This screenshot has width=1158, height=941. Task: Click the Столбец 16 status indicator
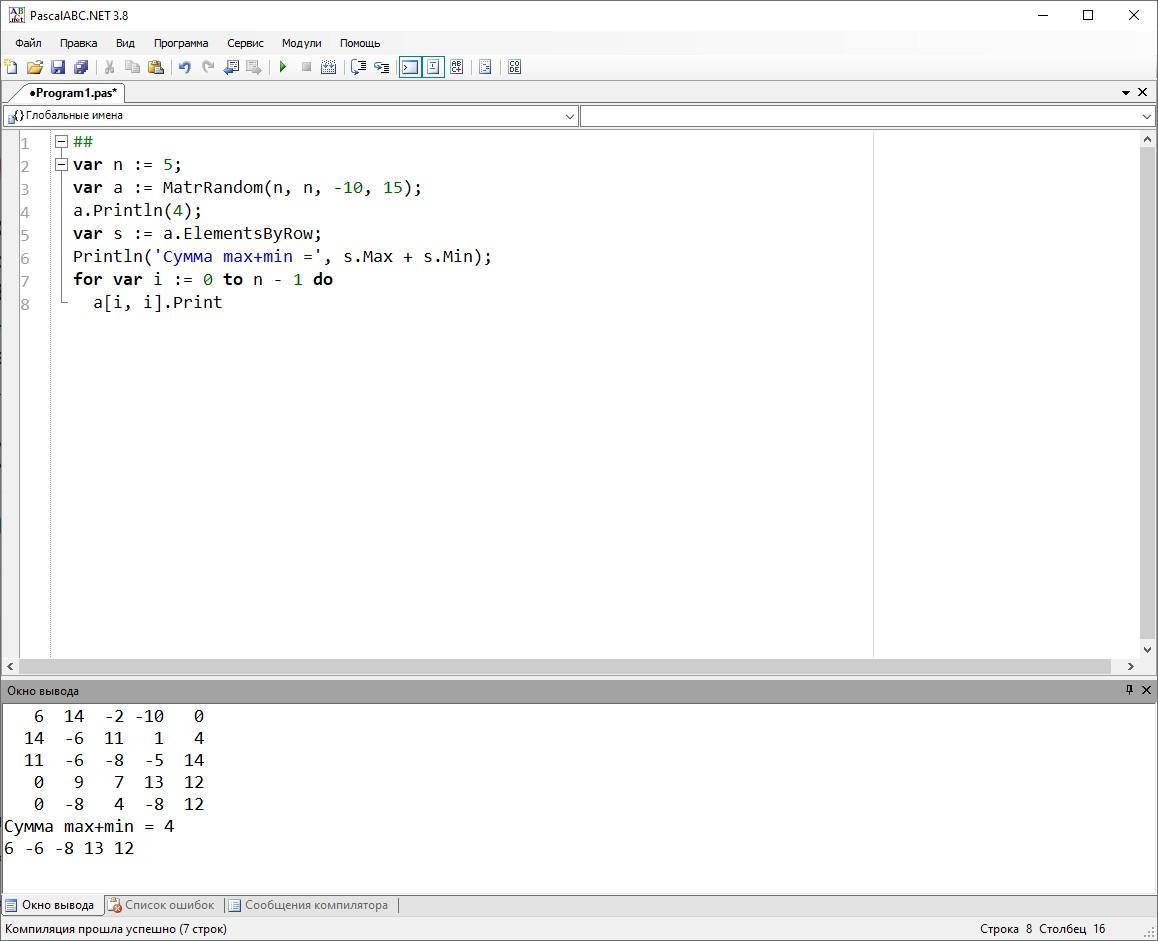(1072, 929)
